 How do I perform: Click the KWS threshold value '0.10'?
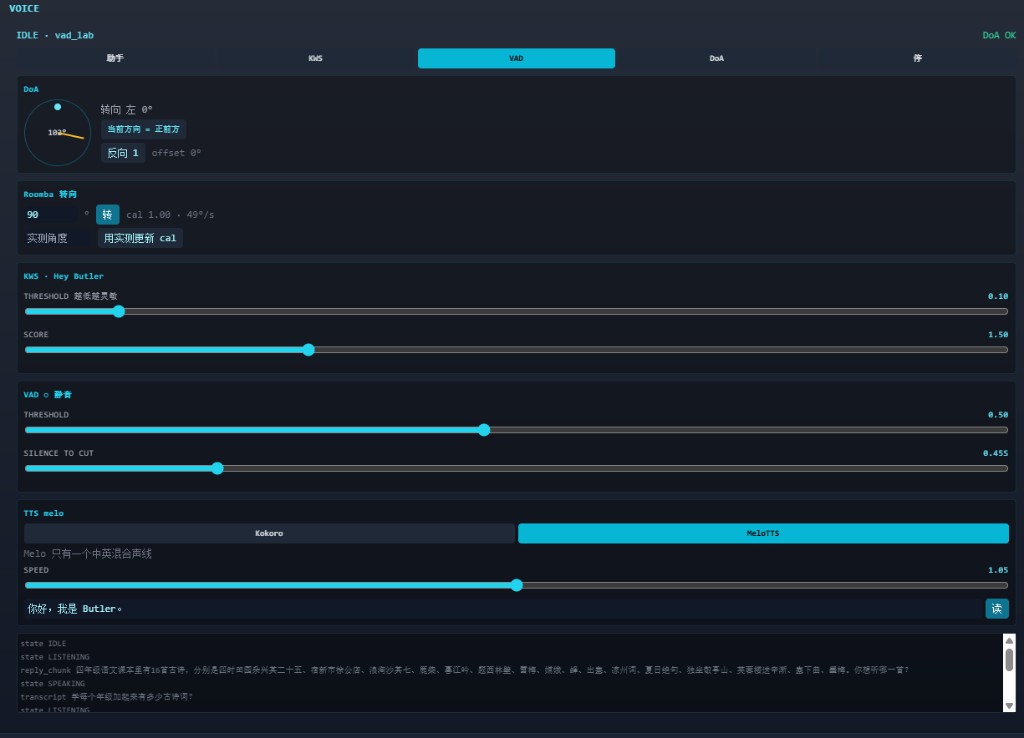click(x=997, y=297)
